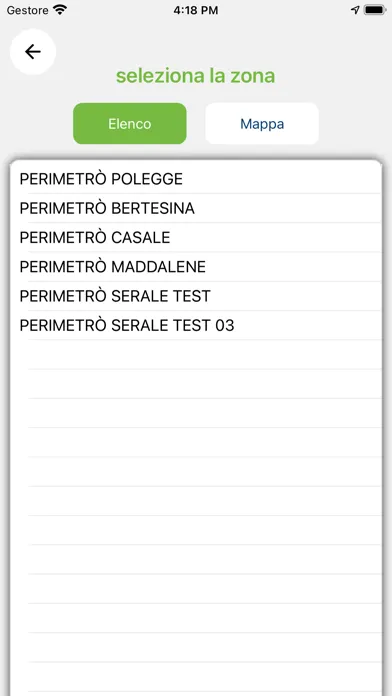Tap the bottom-most visible empty list row
The width and height of the screenshot is (392, 696).
coord(196,677)
